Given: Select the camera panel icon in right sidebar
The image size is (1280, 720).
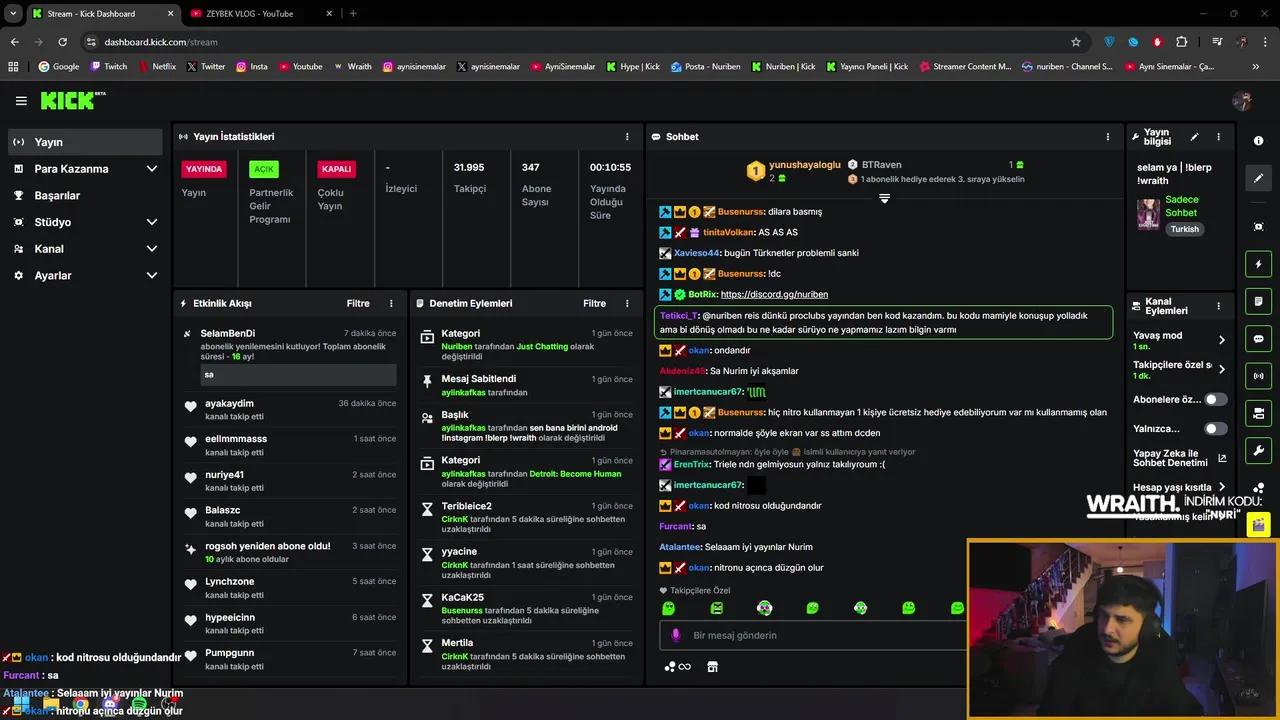Looking at the screenshot, I should tap(1258, 413).
